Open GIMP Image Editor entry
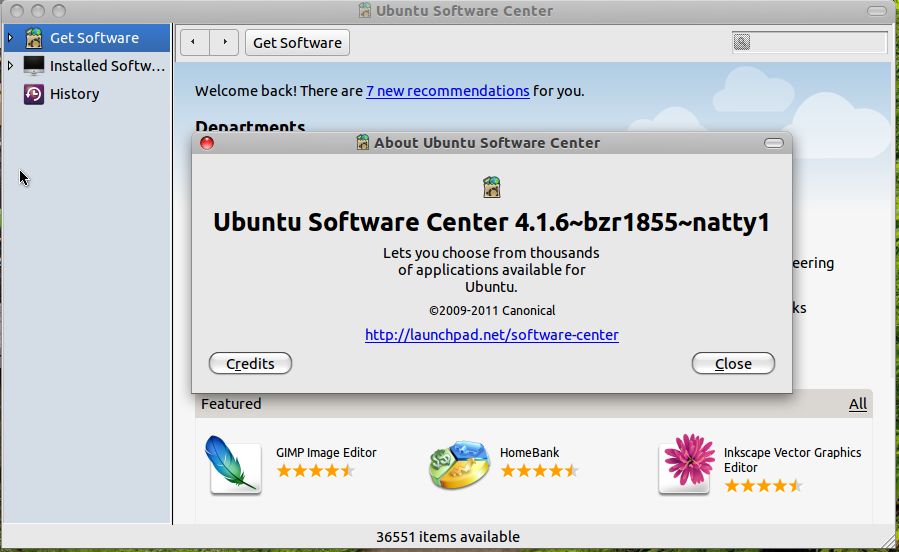 pyautogui.click(x=326, y=452)
